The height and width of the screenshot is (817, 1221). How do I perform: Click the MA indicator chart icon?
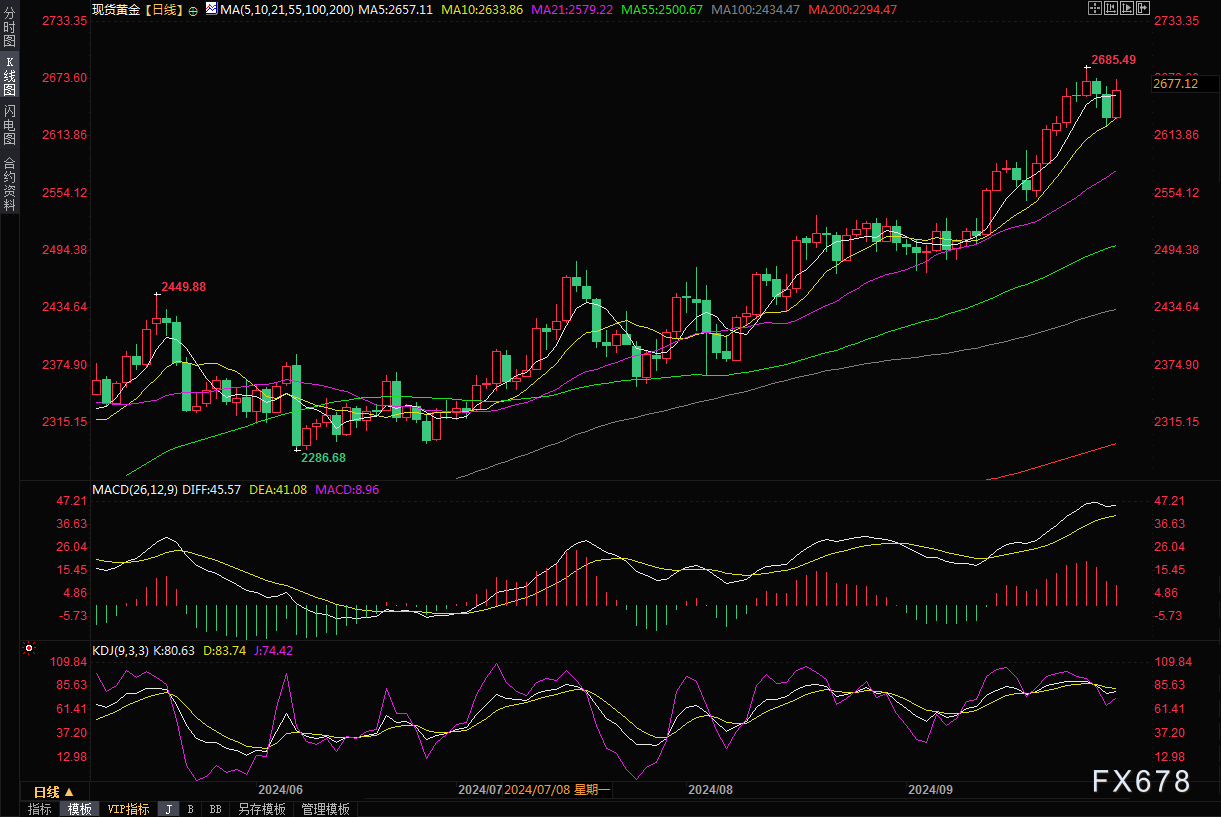click(x=210, y=8)
